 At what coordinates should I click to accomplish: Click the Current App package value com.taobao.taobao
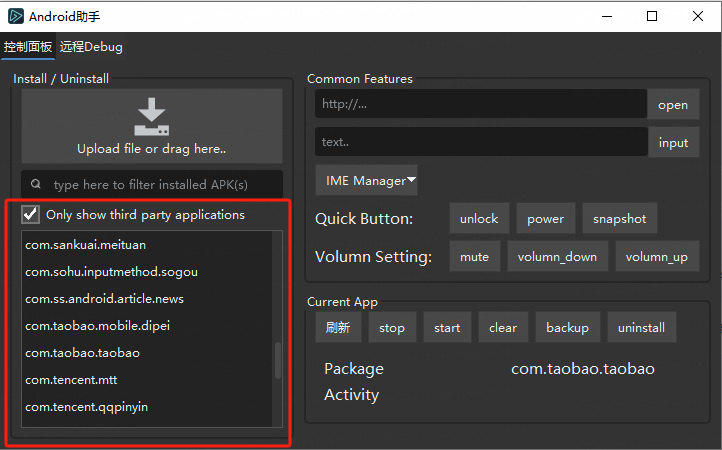pos(583,368)
